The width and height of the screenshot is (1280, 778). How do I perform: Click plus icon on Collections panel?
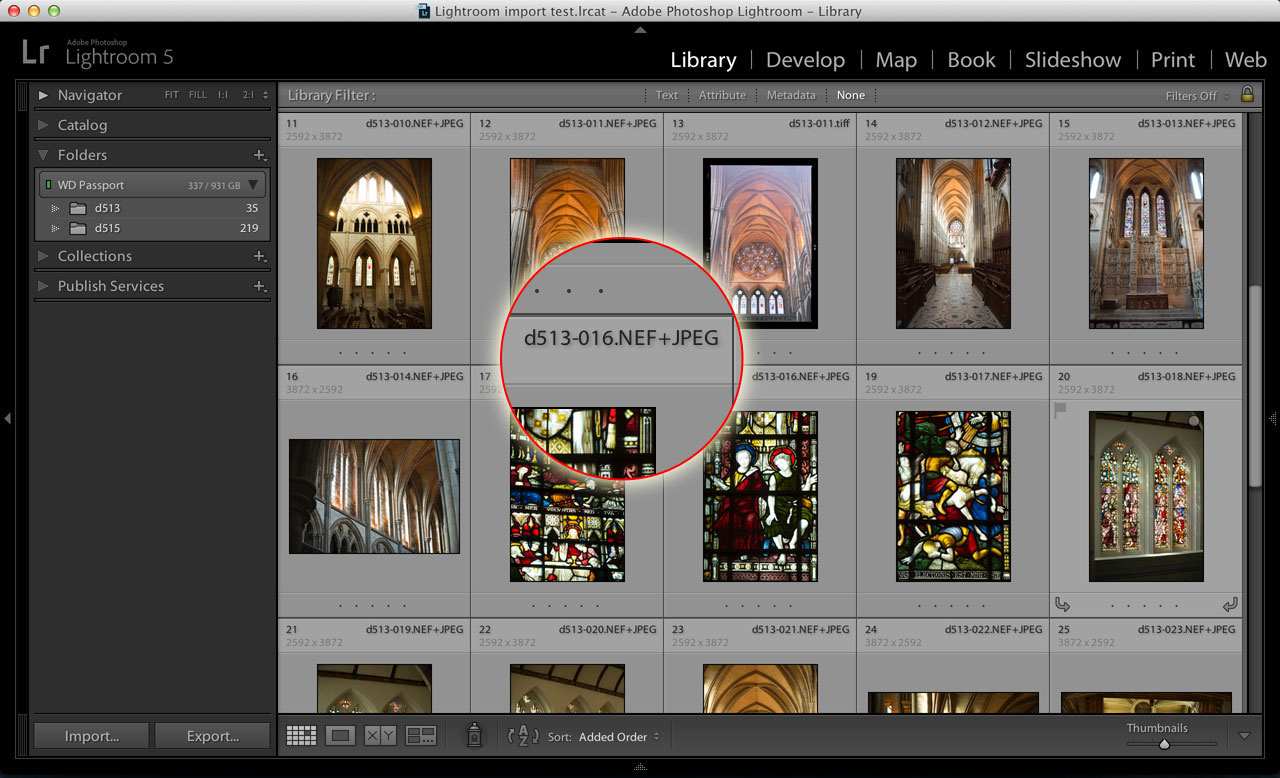(x=259, y=256)
